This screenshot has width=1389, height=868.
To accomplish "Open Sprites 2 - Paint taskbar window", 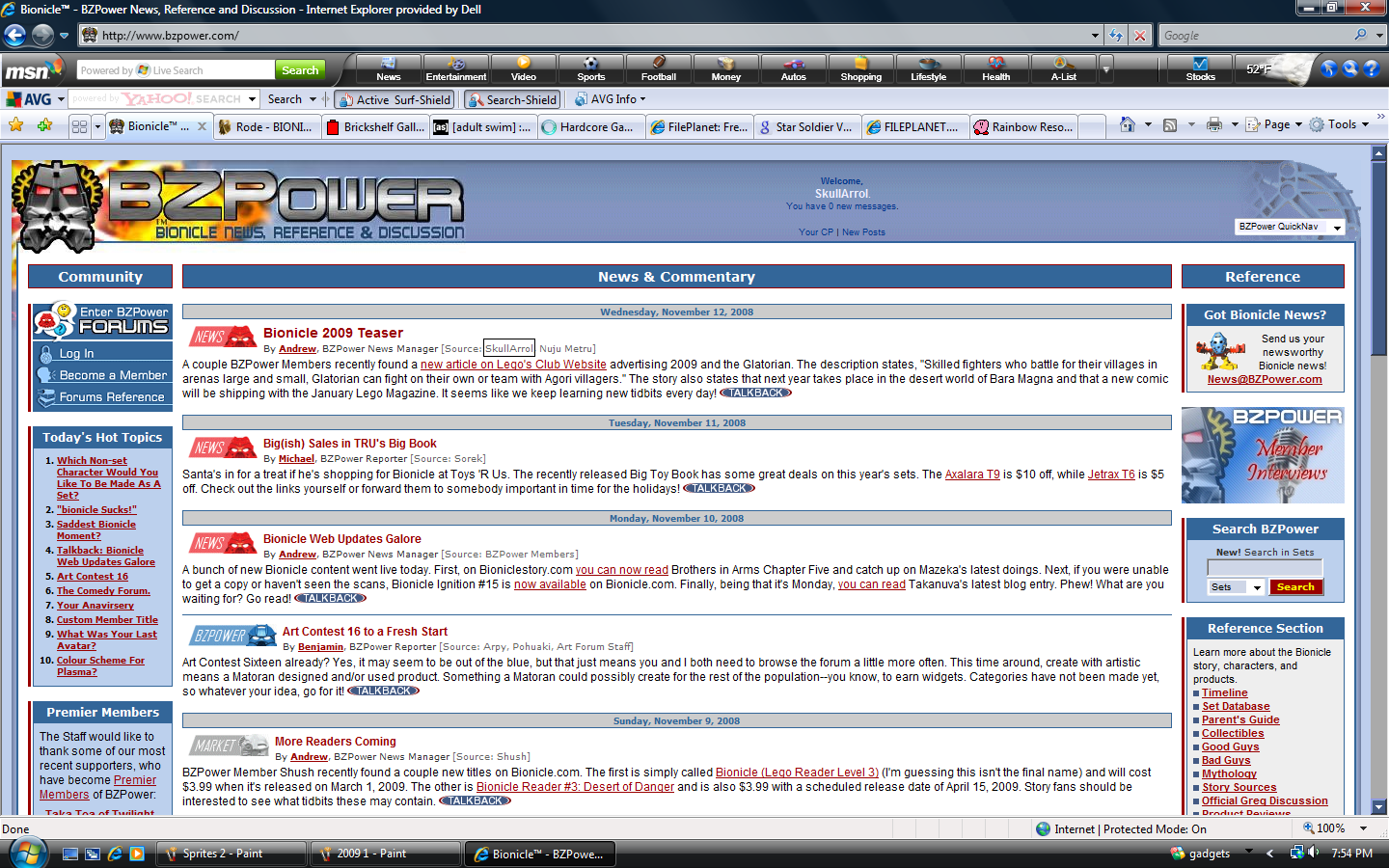I will [x=231, y=854].
